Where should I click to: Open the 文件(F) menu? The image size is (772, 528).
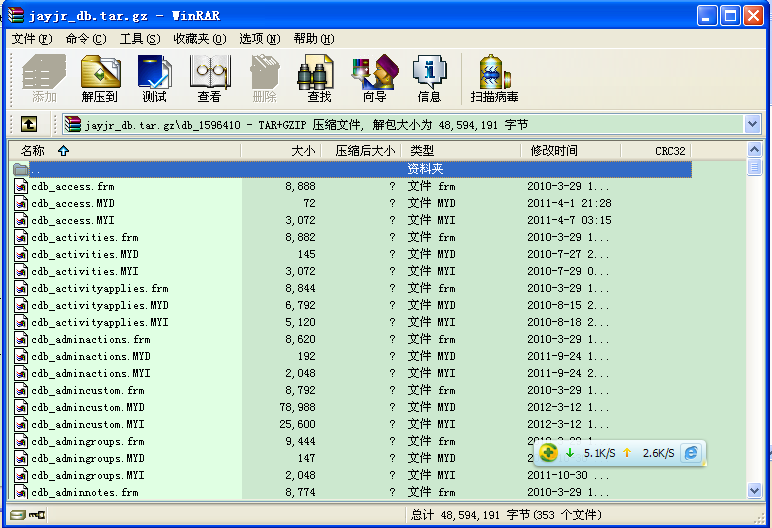tap(32, 39)
